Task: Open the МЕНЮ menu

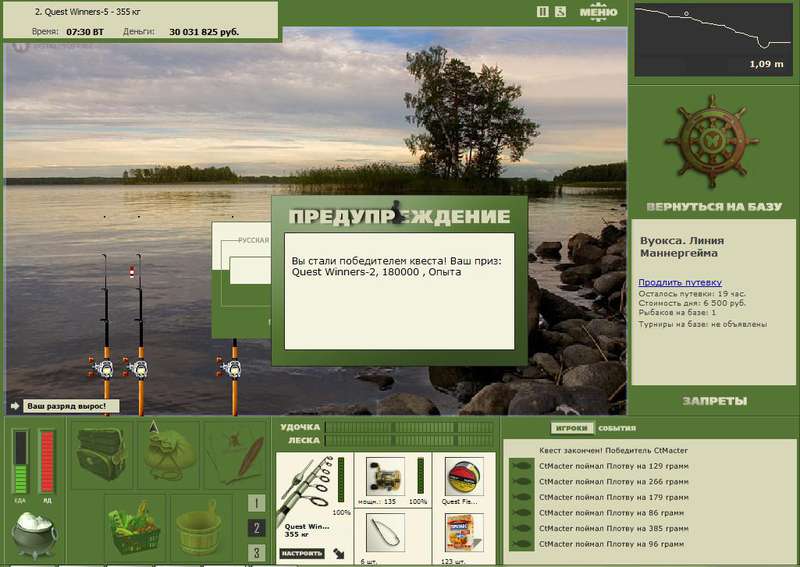Action: pos(598,12)
